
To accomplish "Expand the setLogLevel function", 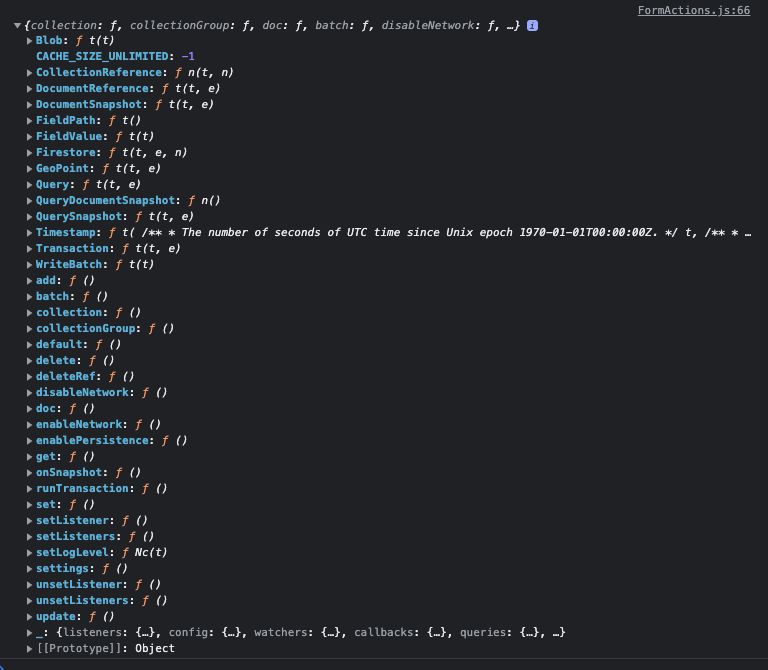I will (x=29, y=552).
